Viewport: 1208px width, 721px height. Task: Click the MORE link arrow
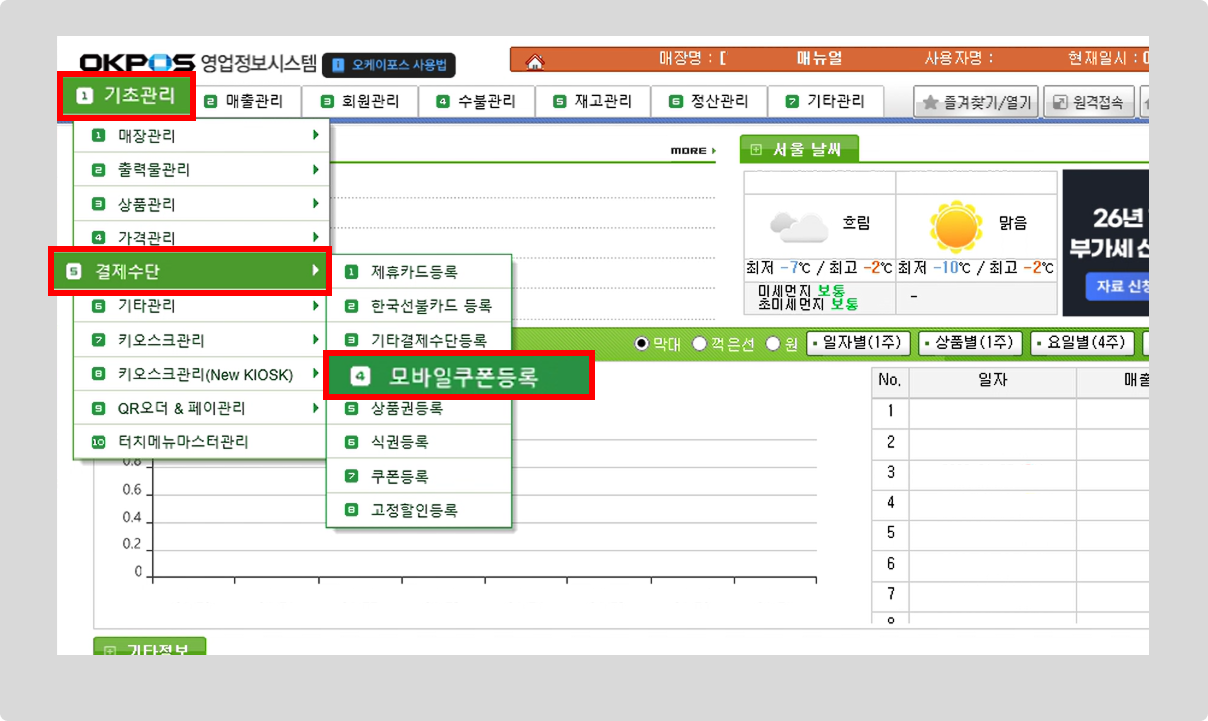(x=693, y=151)
